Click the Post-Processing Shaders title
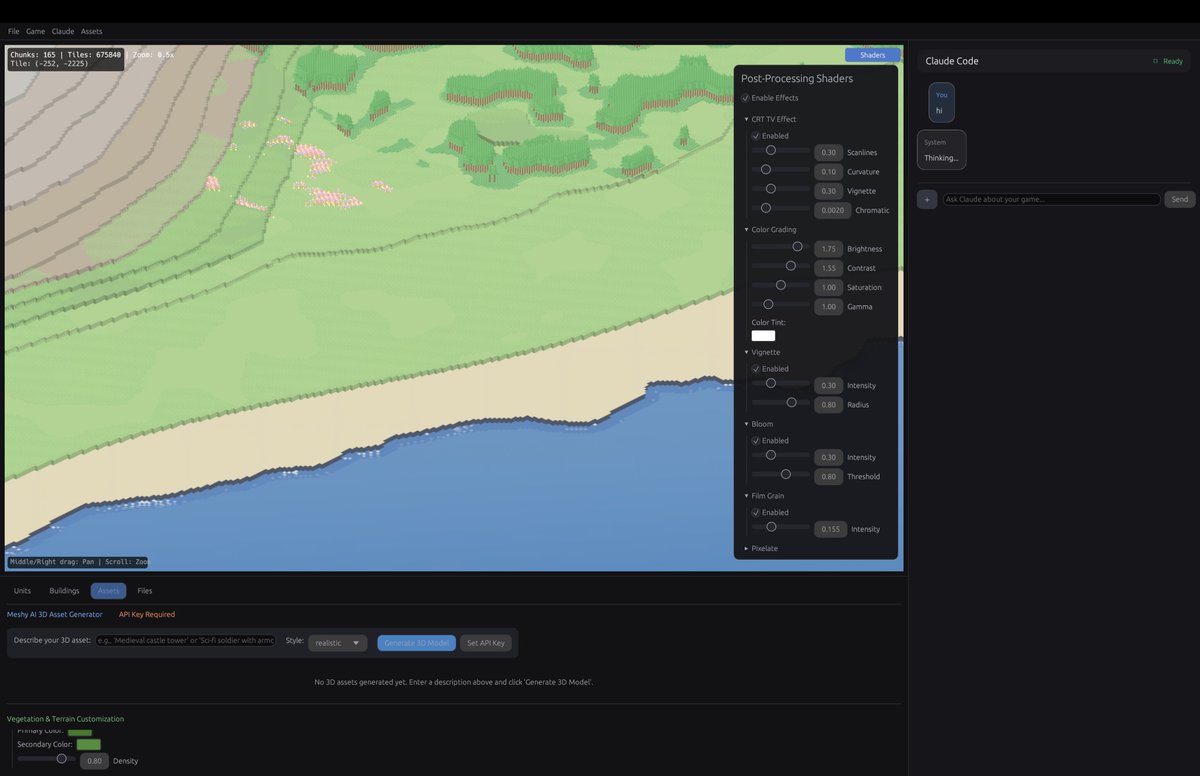Image resolution: width=1200 pixels, height=776 pixels. (x=797, y=78)
